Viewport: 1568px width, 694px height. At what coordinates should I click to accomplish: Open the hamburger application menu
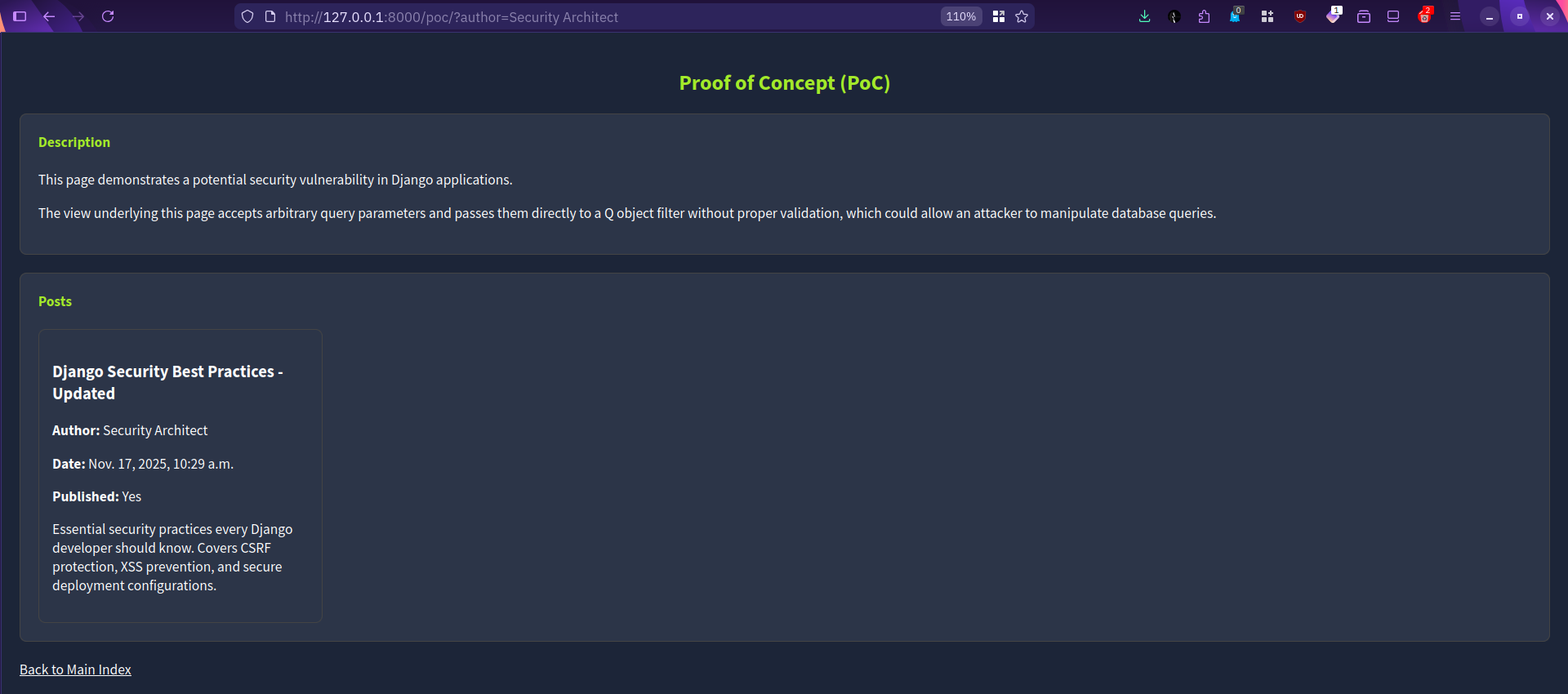(1455, 16)
